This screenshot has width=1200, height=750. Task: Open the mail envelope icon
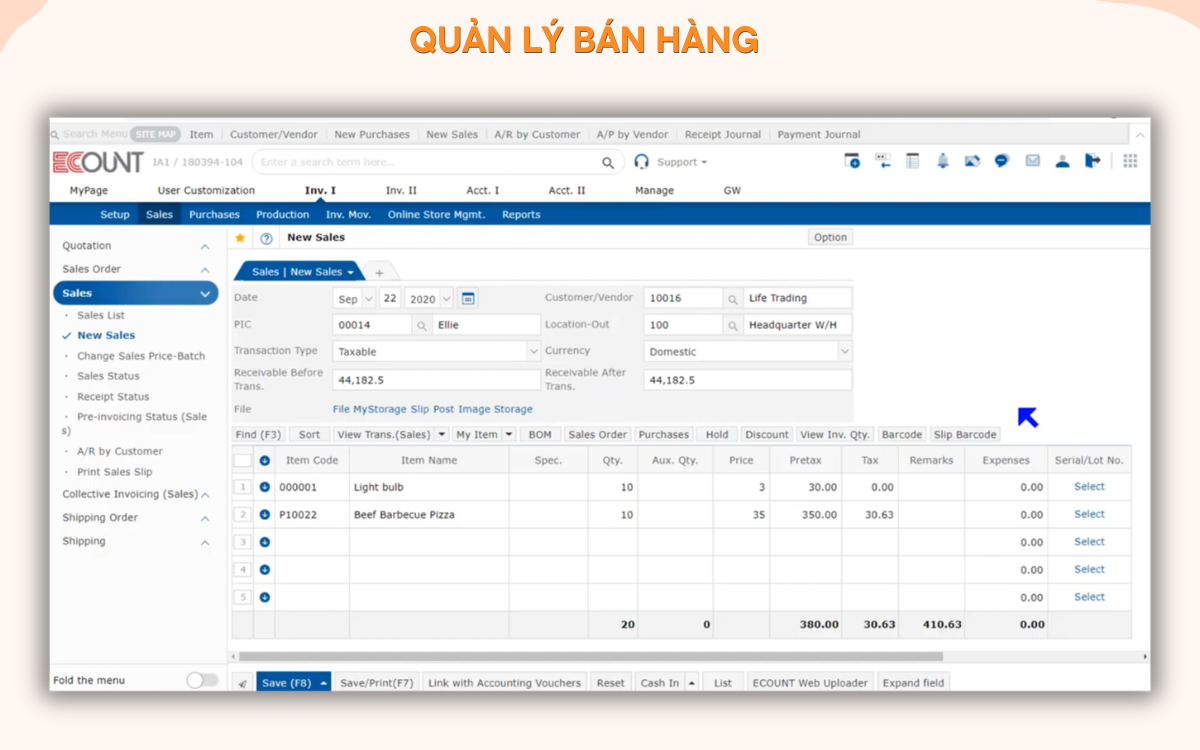pyautogui.click(x=1032, y=161)
